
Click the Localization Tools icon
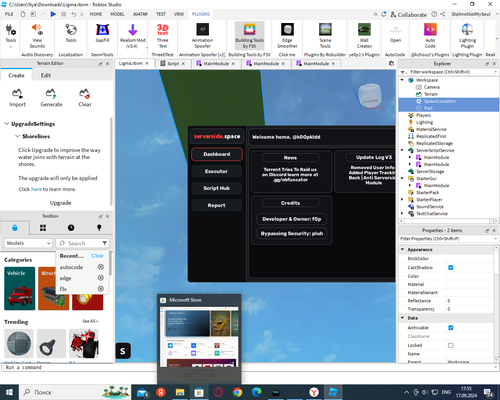point(71,33)
